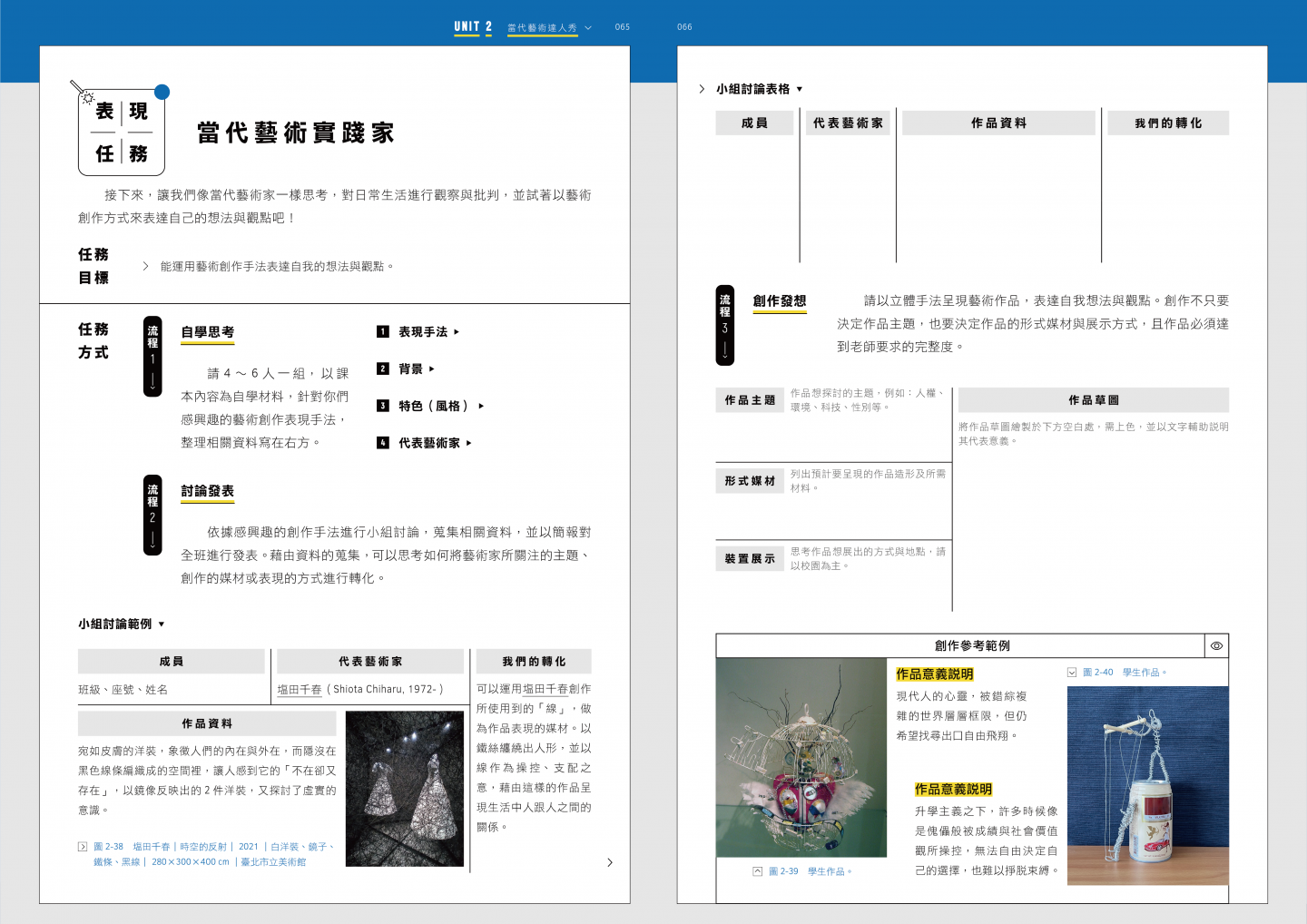Click the blue dot on 表現任務 emblem
The height and width of the screenshot is (924, 1307).
(162, 92)
